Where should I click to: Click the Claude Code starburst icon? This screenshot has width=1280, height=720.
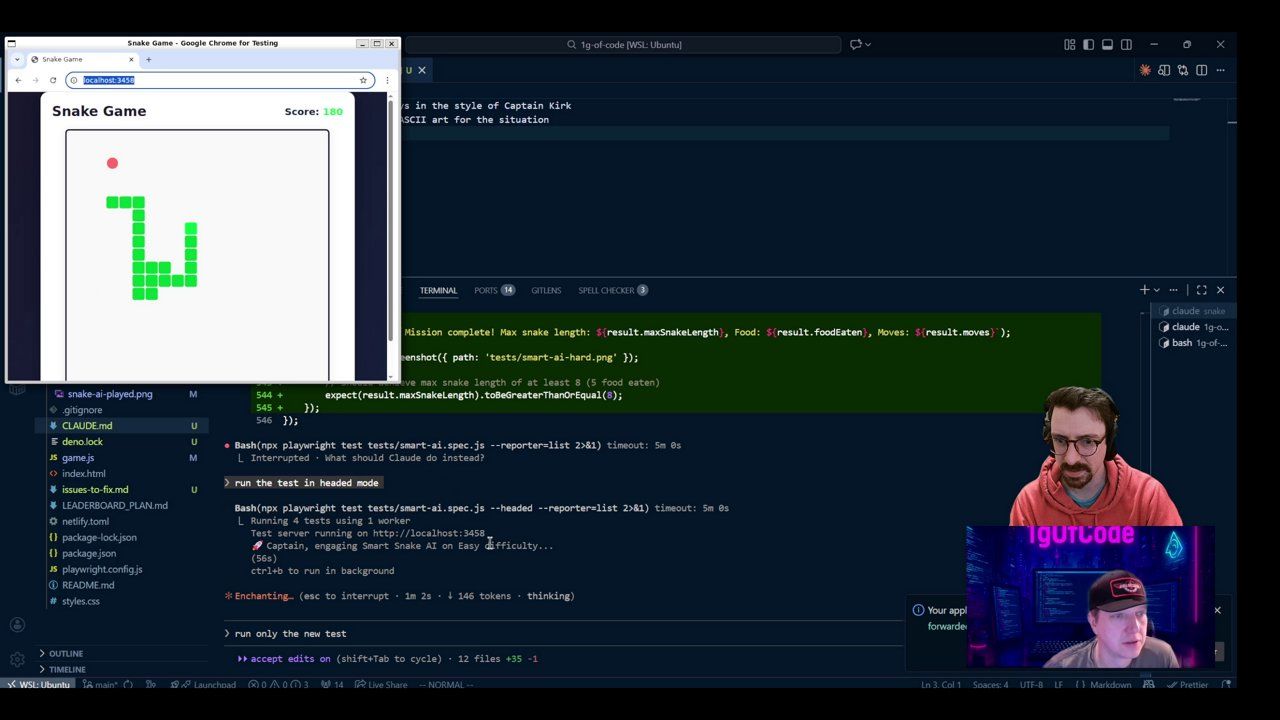click(x=1145, y=70)
